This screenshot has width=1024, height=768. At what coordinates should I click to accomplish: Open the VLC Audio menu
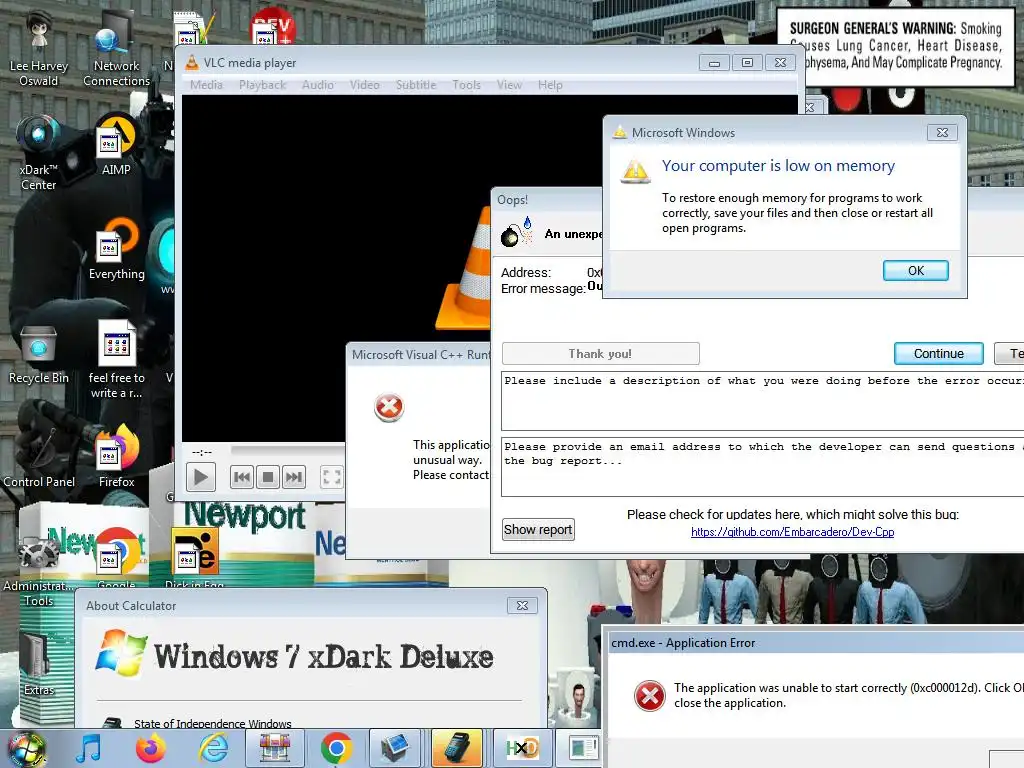pos(318,85)
